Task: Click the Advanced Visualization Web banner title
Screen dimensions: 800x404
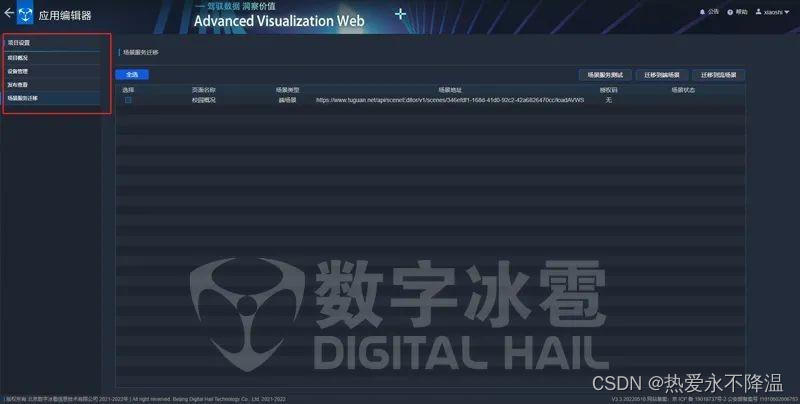Action: [279, 21]
